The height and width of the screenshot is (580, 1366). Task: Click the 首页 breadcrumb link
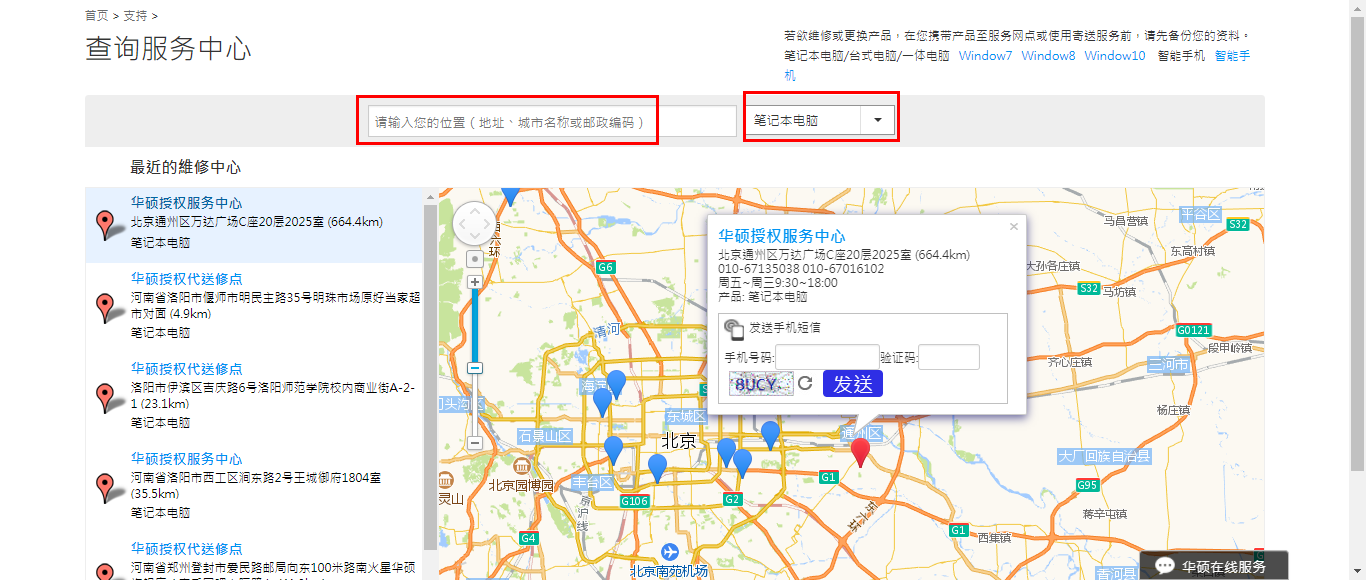pyautogui.click(x=97, y=16)
